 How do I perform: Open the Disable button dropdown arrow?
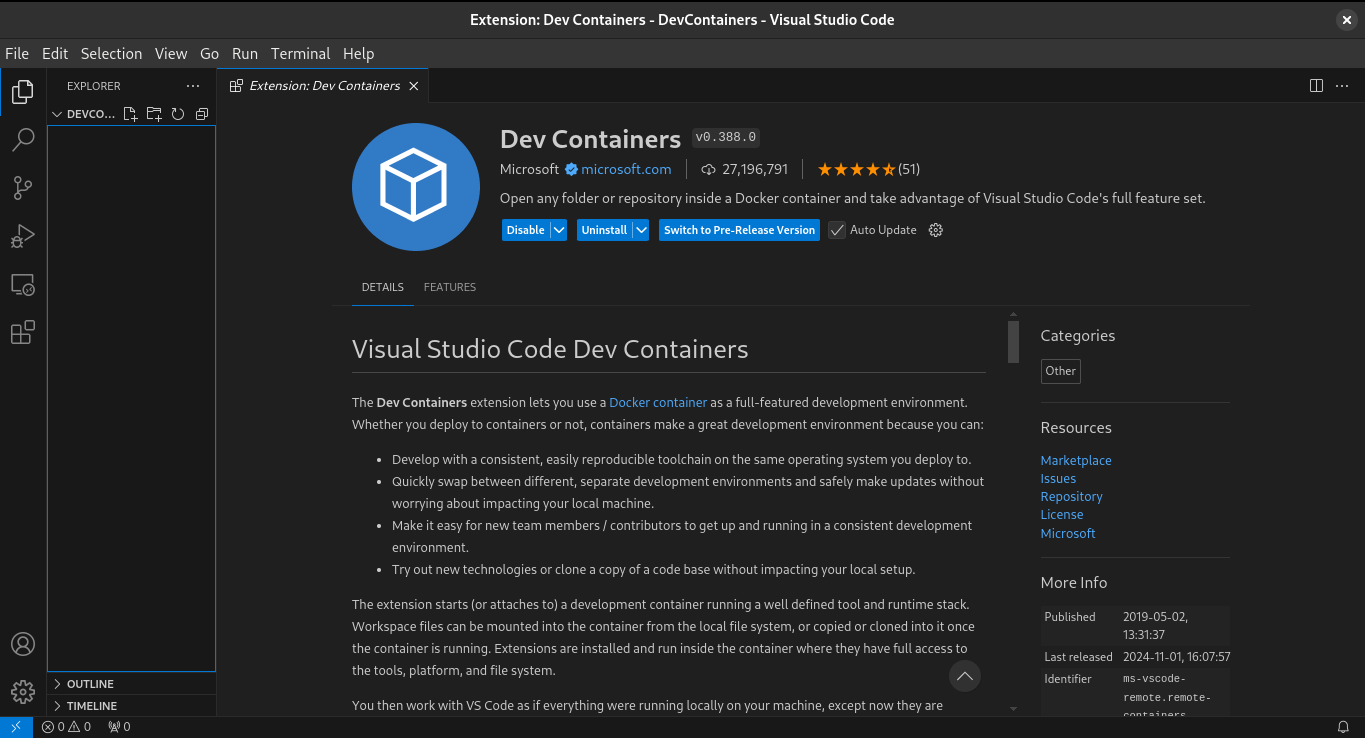coord(559,230)
